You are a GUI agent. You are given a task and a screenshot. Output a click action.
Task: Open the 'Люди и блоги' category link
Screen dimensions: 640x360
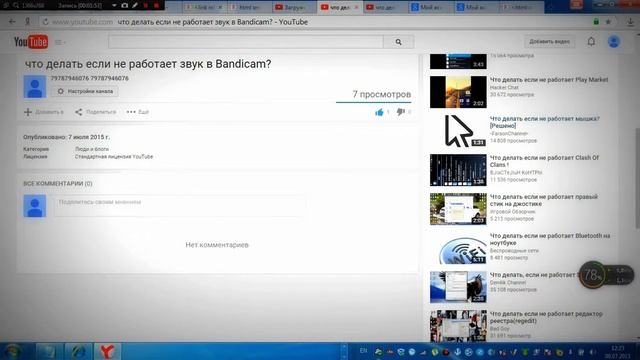pos(92,149)
